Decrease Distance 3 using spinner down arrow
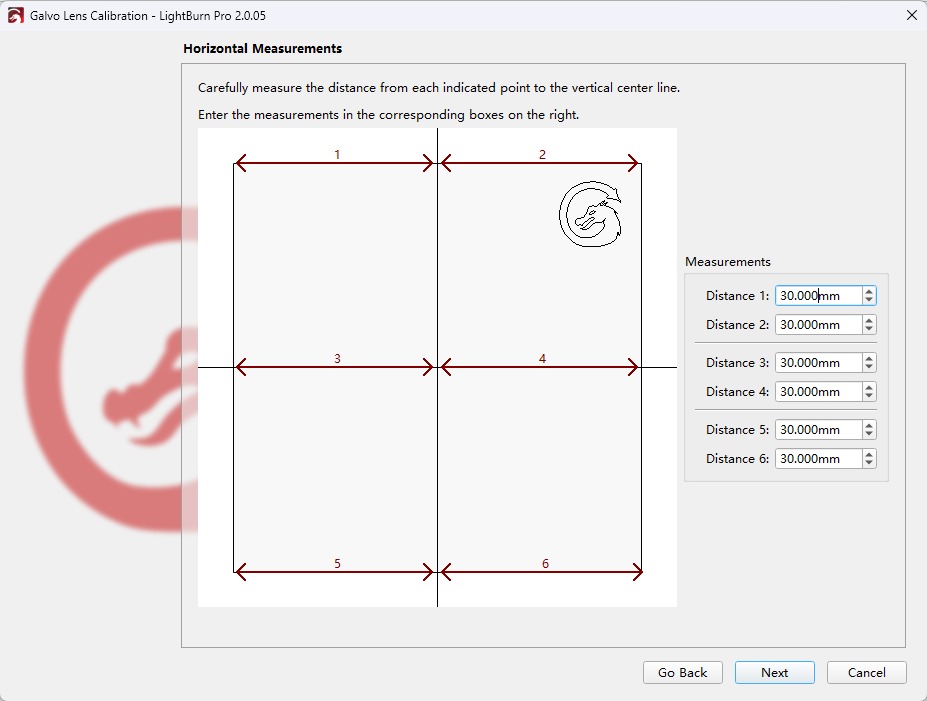Screen dimensions: 927x701 click(x=869, y=367)
